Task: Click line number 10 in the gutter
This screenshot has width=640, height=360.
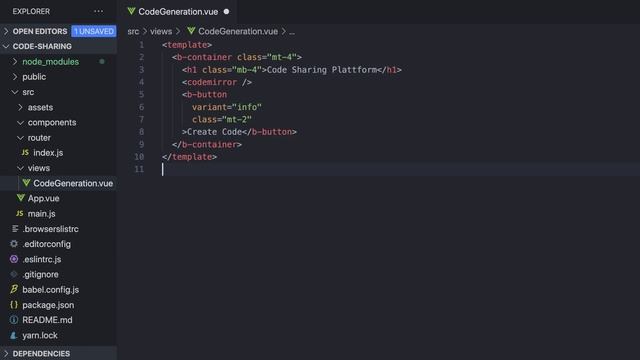Action: pyautogui.click(x=139, y=156)
